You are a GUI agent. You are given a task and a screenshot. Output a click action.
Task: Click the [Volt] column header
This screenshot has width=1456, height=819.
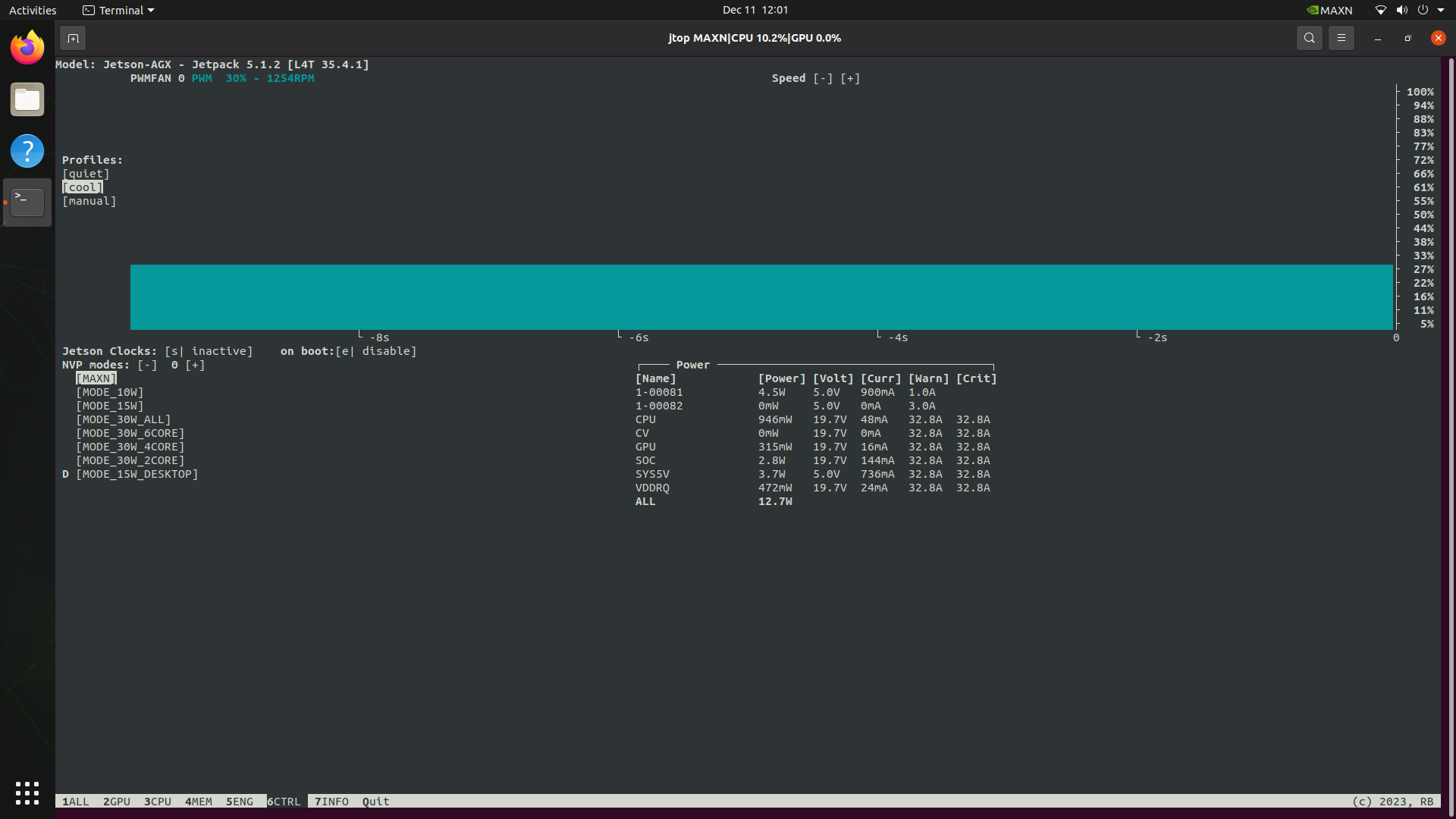[833, 378]
